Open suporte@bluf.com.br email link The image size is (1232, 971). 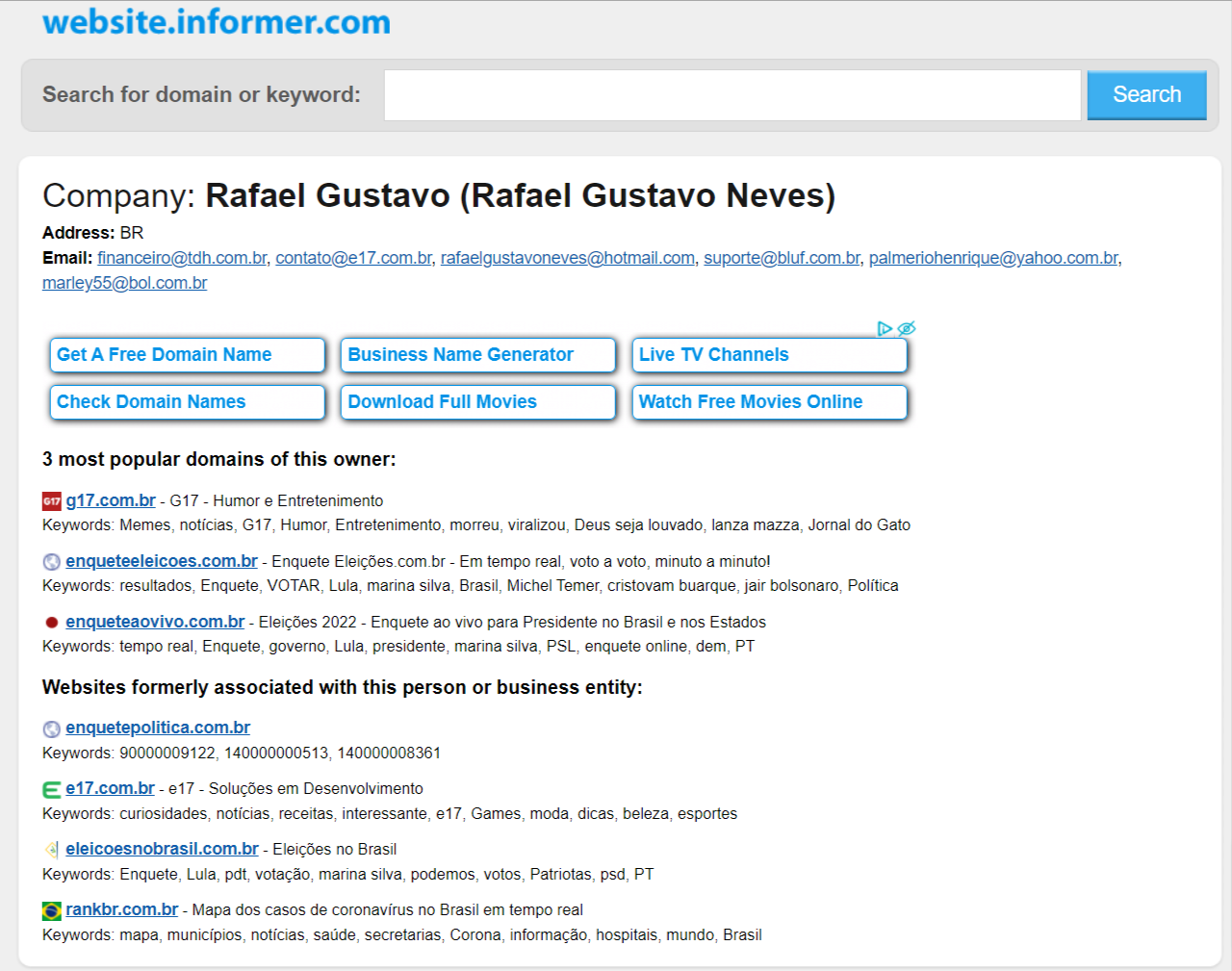click(x=782, y=258)
